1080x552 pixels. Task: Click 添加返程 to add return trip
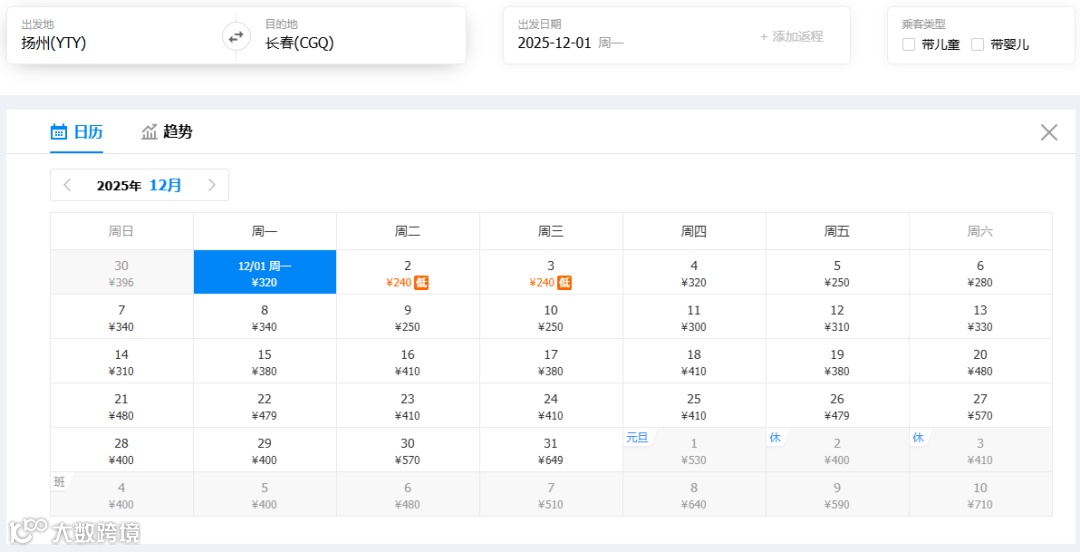pyautogui.click(x=791, y=37)
